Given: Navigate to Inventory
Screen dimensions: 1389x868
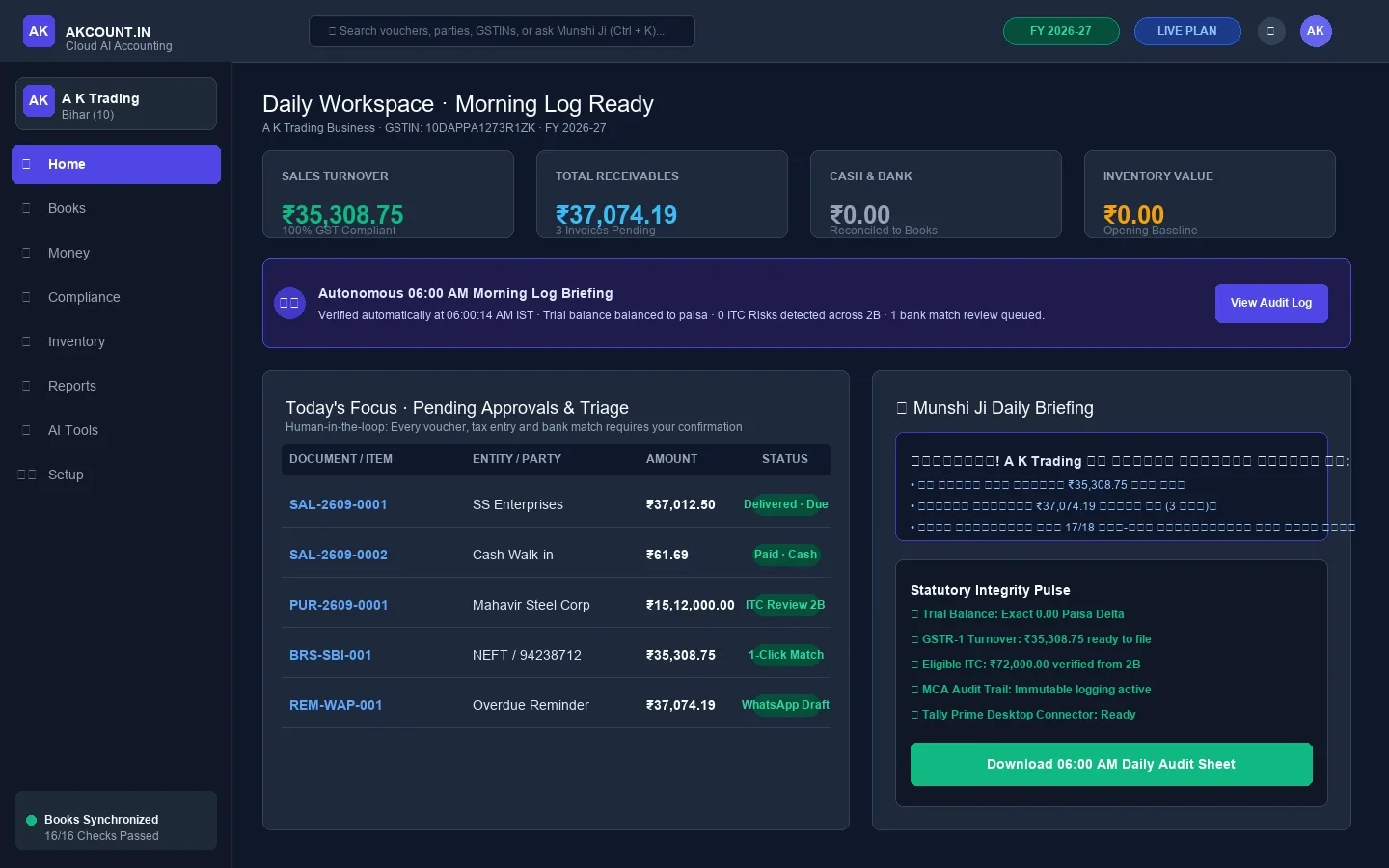Looking at the screenshot, I should (x=116, y=341).
